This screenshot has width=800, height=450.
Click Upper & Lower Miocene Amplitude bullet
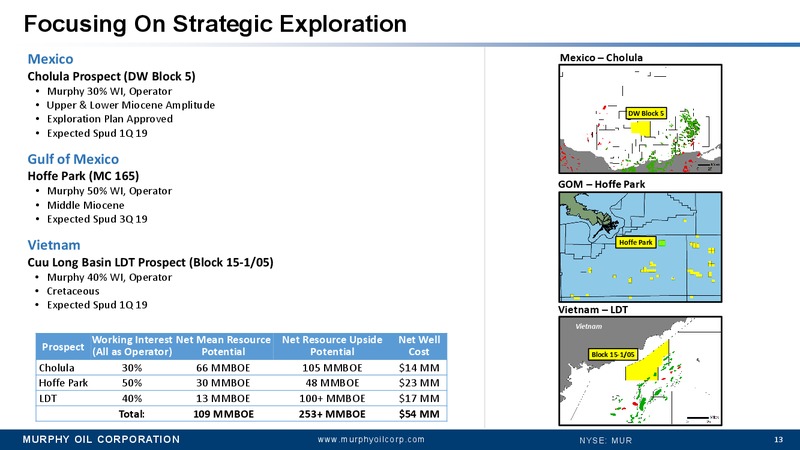pos(131,105)
